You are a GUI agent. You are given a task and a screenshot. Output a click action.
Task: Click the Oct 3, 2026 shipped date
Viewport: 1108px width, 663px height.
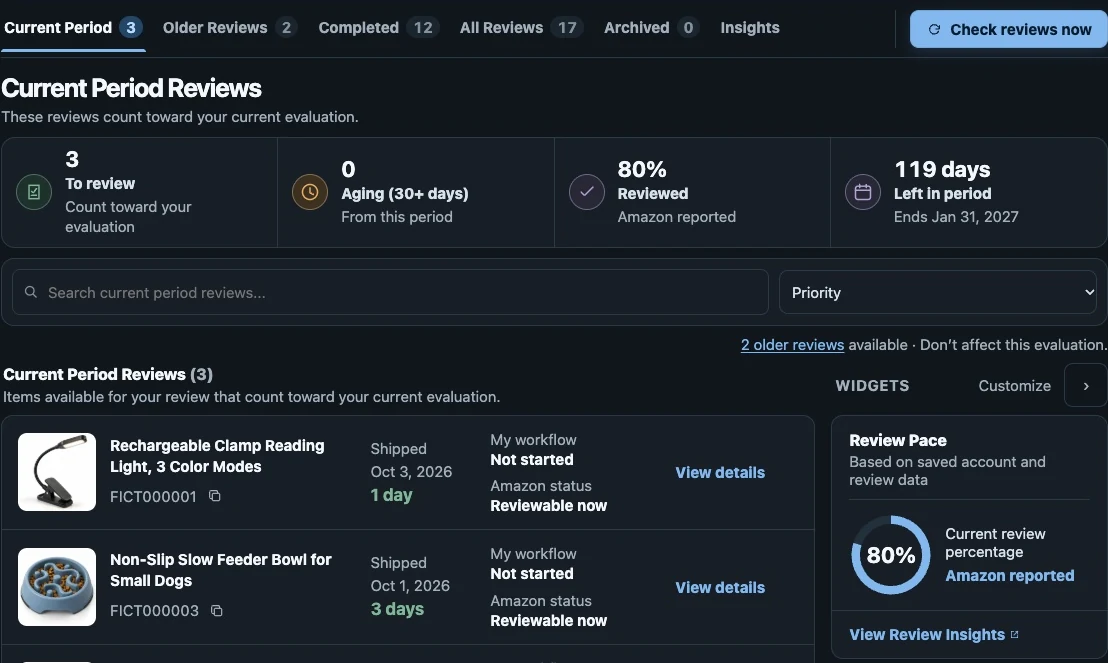(x=411, y=471)
